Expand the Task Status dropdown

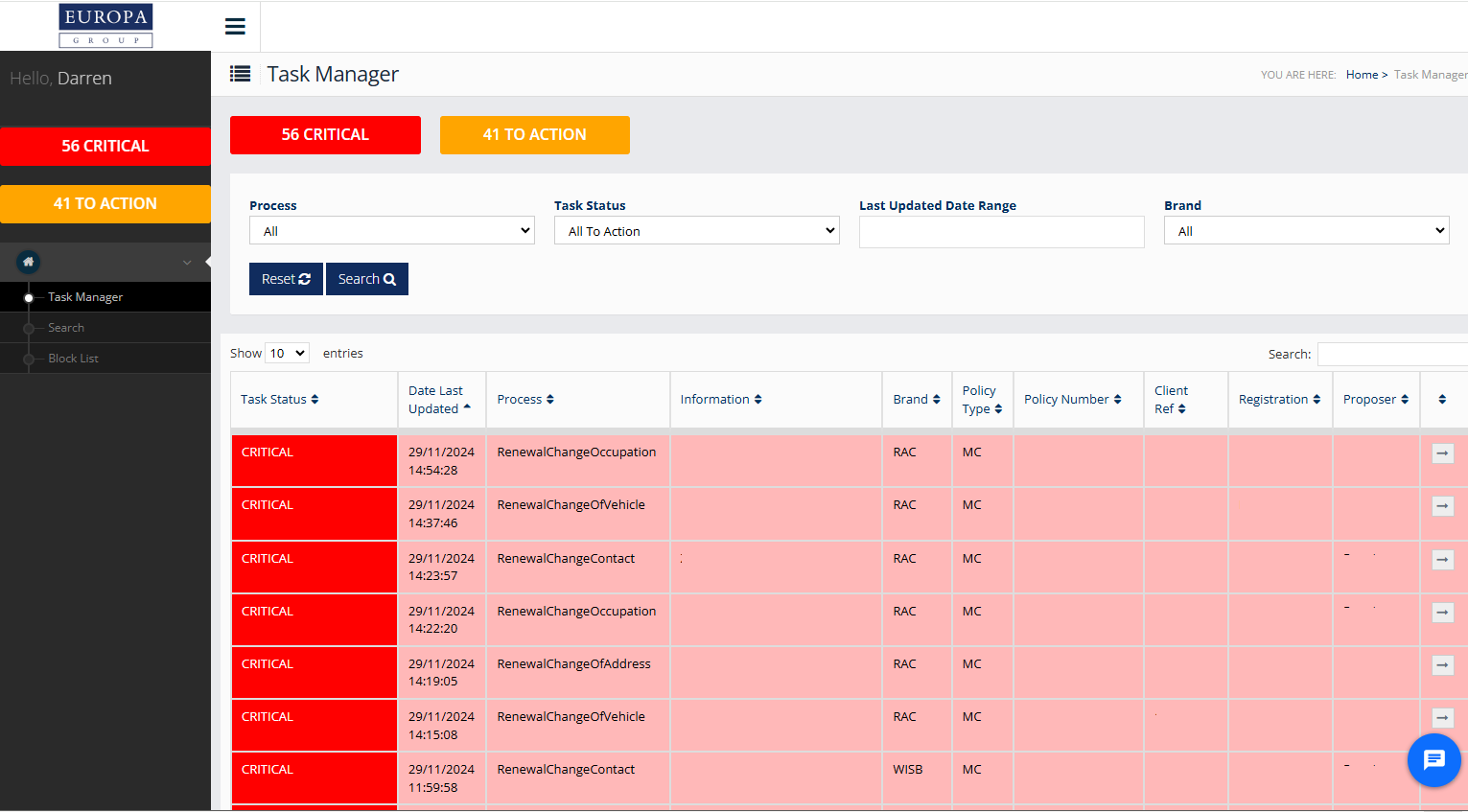[x=696, y=231]
